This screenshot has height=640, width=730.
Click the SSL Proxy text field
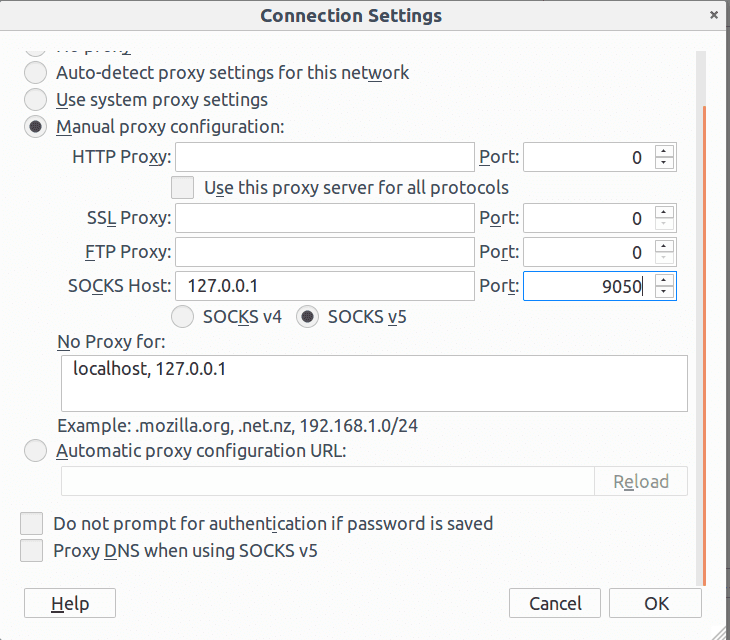tap(324, 218)
